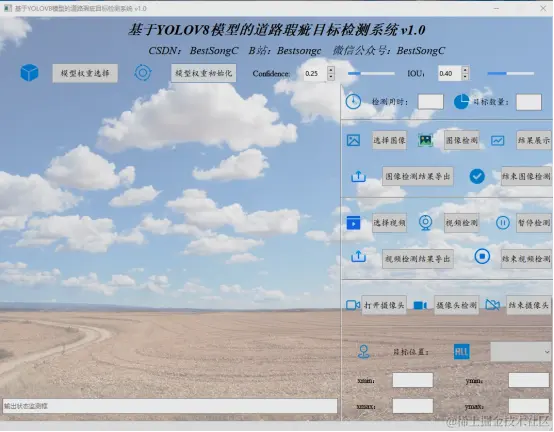Click the 模型权重选择 button
This screenshot has height=432, width=554.
[85, 73]
